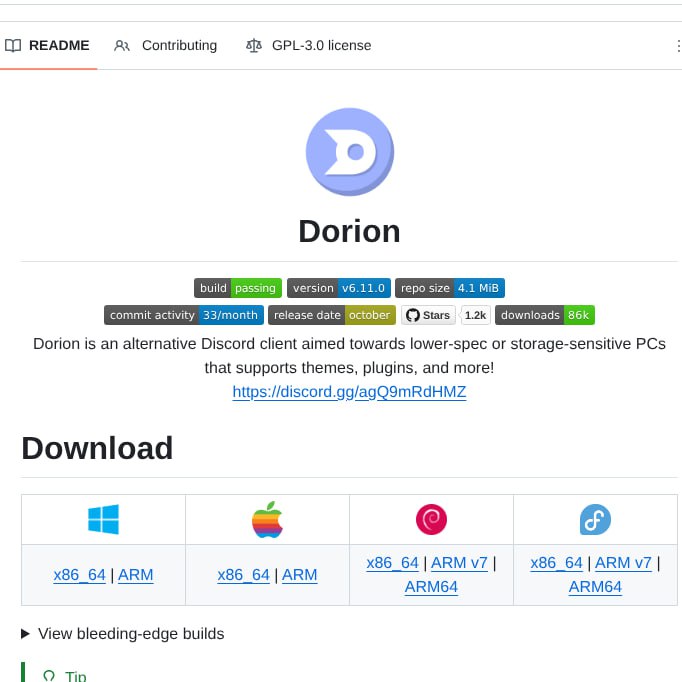
Task: Download Fedora ARM64 package
Action: pos(595,587)
